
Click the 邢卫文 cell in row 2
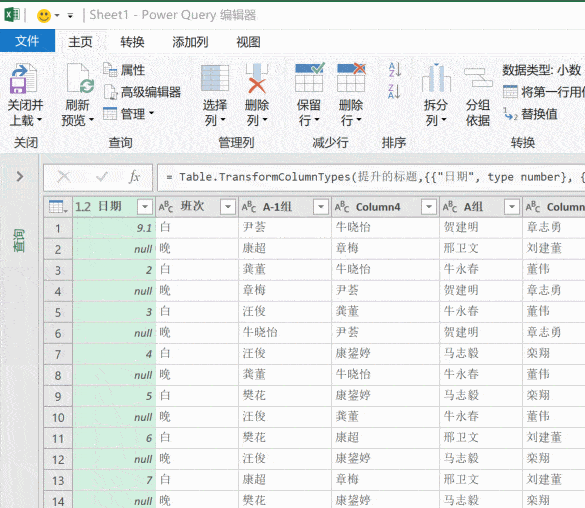coord(481,249)
